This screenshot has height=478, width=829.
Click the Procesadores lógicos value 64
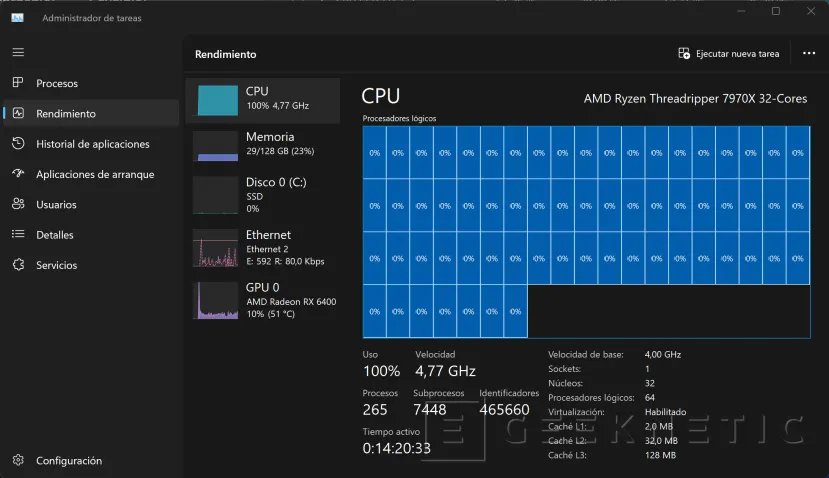(649, 398)
